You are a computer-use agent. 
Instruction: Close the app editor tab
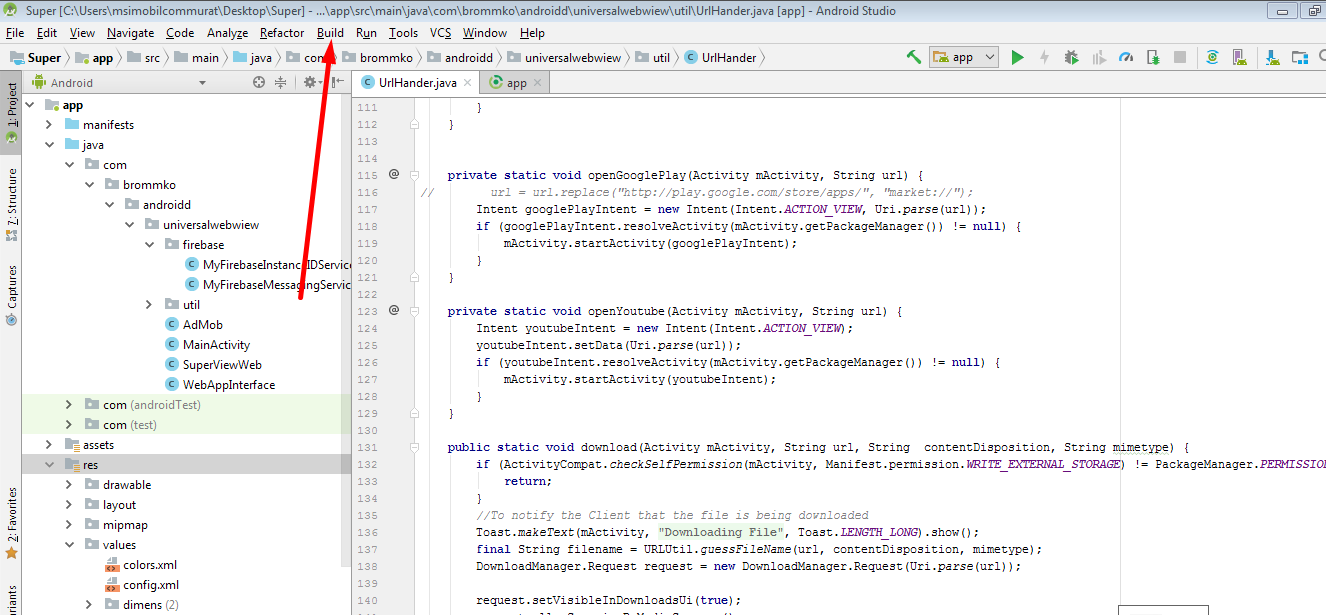537,83
